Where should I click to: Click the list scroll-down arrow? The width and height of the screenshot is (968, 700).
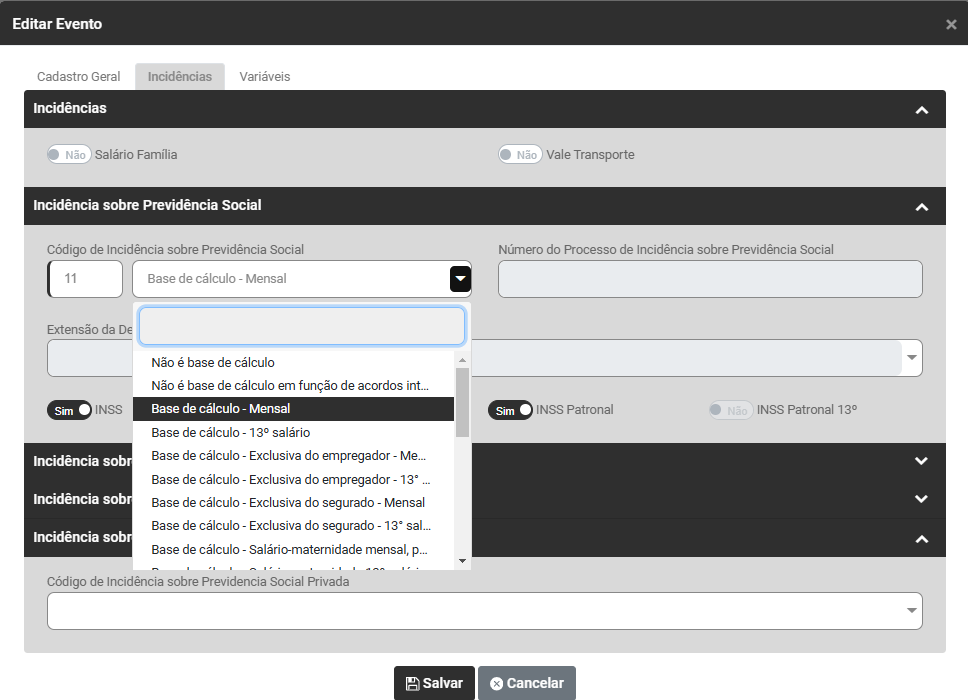tap(462, 560)
